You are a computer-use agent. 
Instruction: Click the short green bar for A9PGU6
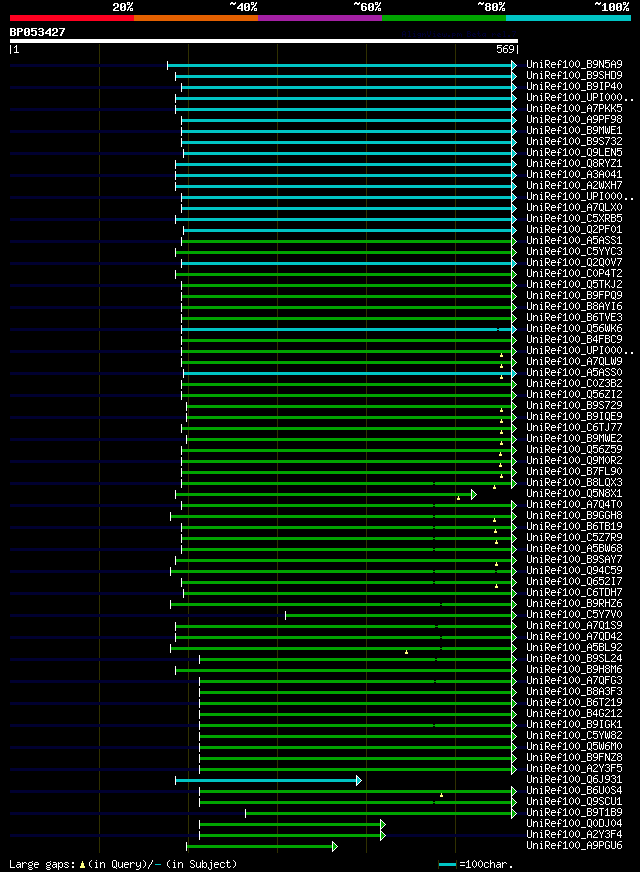point(260,847)
